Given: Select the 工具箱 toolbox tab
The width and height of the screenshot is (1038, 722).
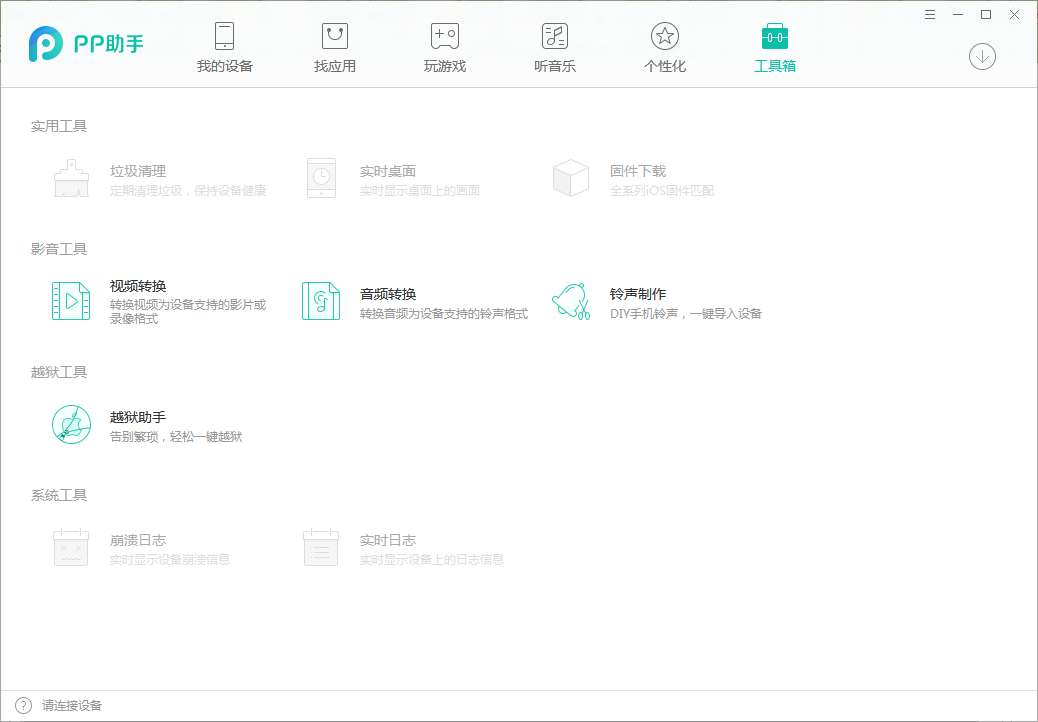Looking at the screenshot, I should tap(774, 47).
